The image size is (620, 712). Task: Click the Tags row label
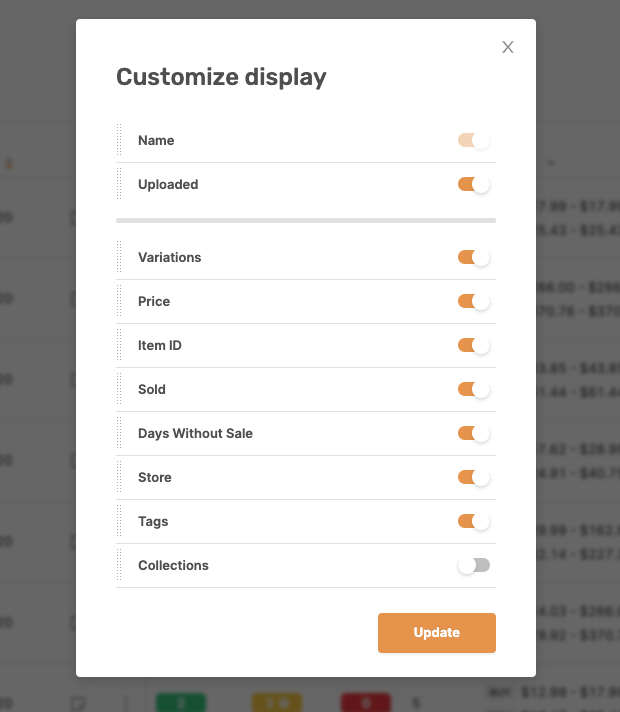point(153,522)
